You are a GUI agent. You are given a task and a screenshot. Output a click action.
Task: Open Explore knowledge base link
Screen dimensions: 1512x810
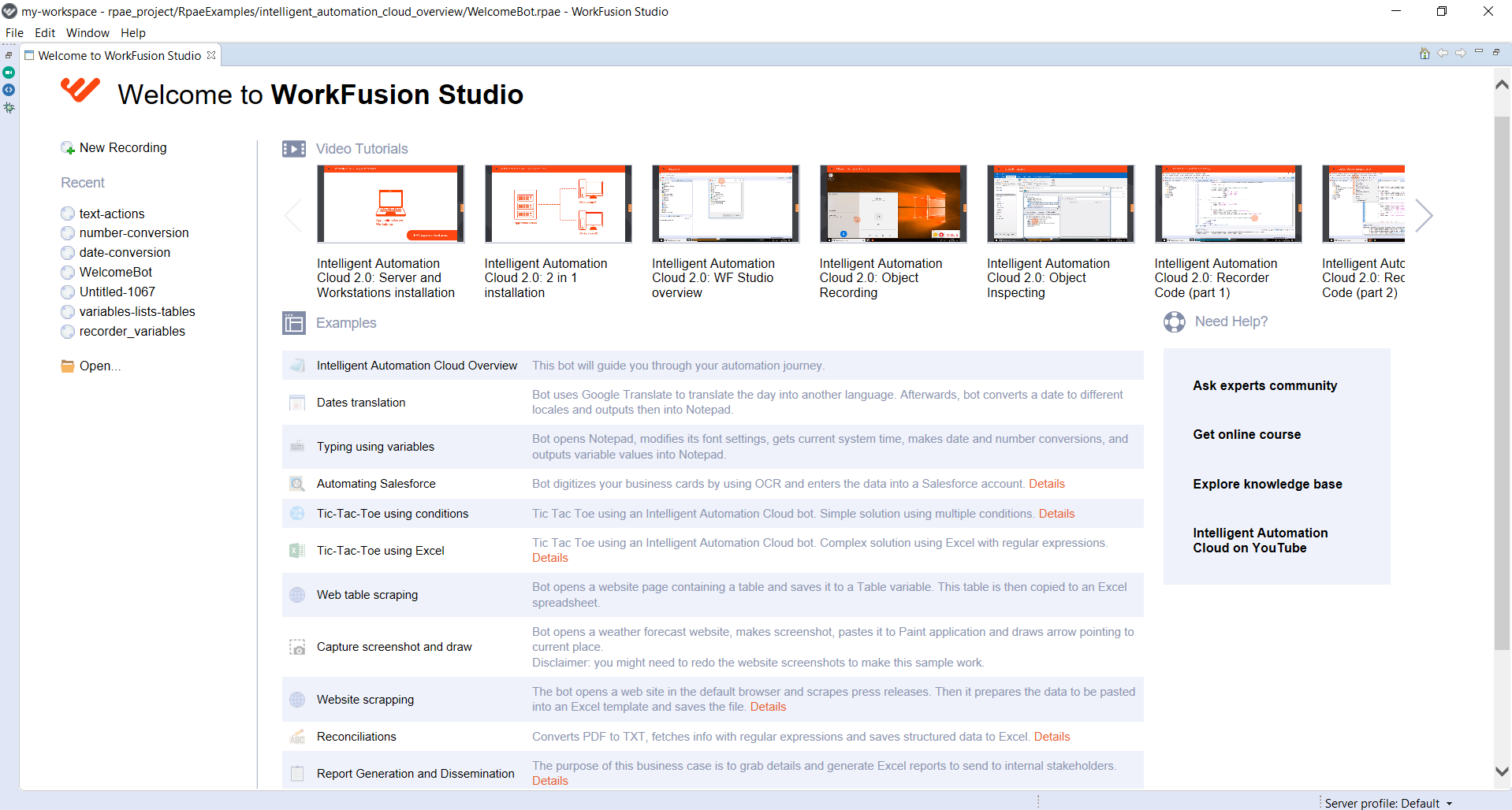1267,485
